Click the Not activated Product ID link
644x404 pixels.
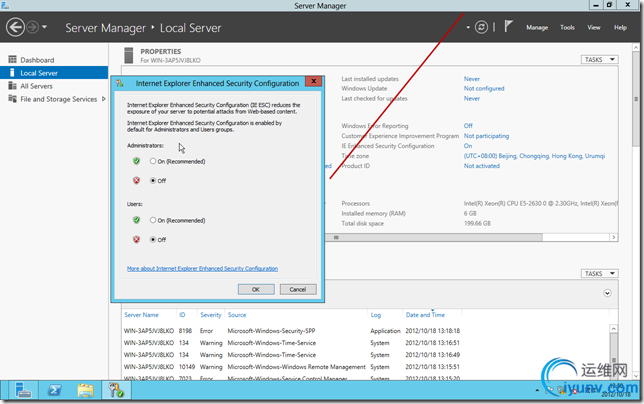coord(482,166)
